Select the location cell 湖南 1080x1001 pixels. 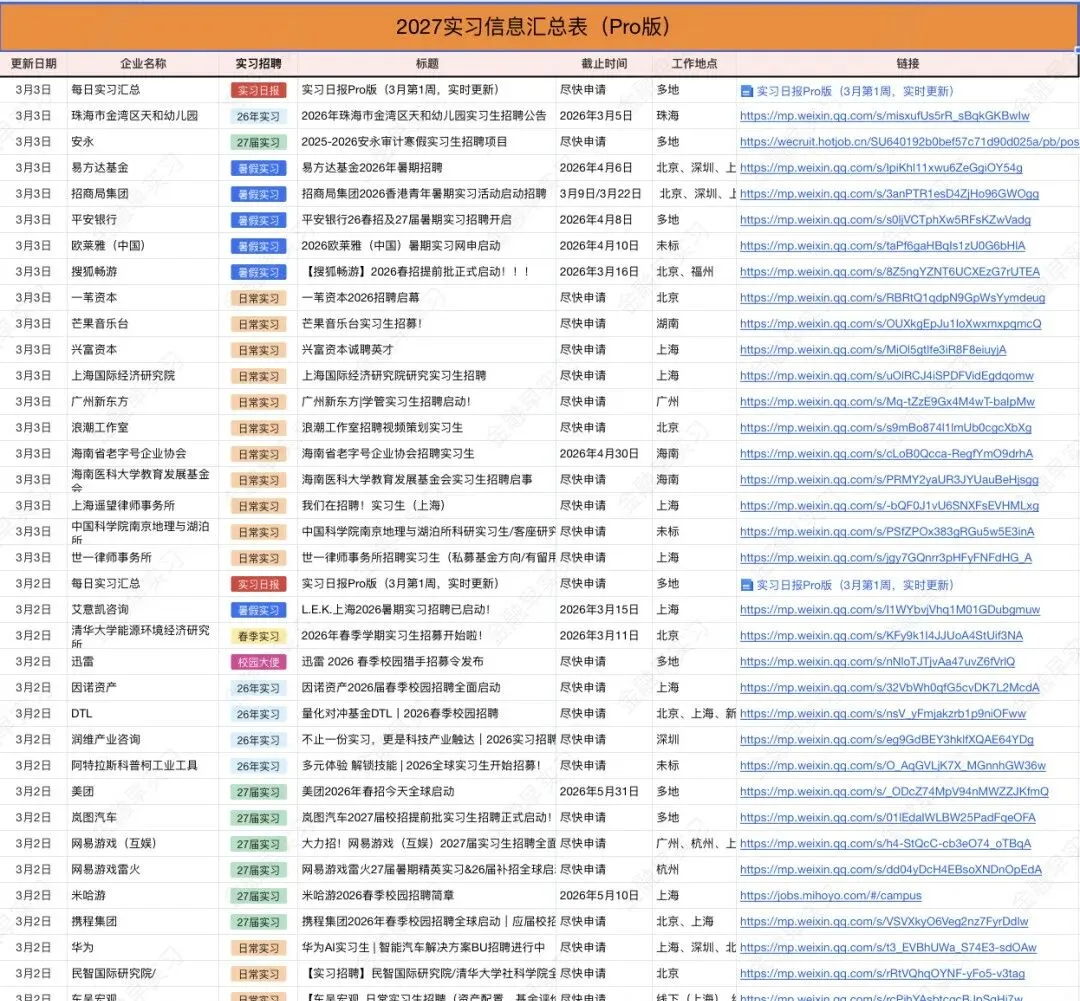tap(694, 324)
